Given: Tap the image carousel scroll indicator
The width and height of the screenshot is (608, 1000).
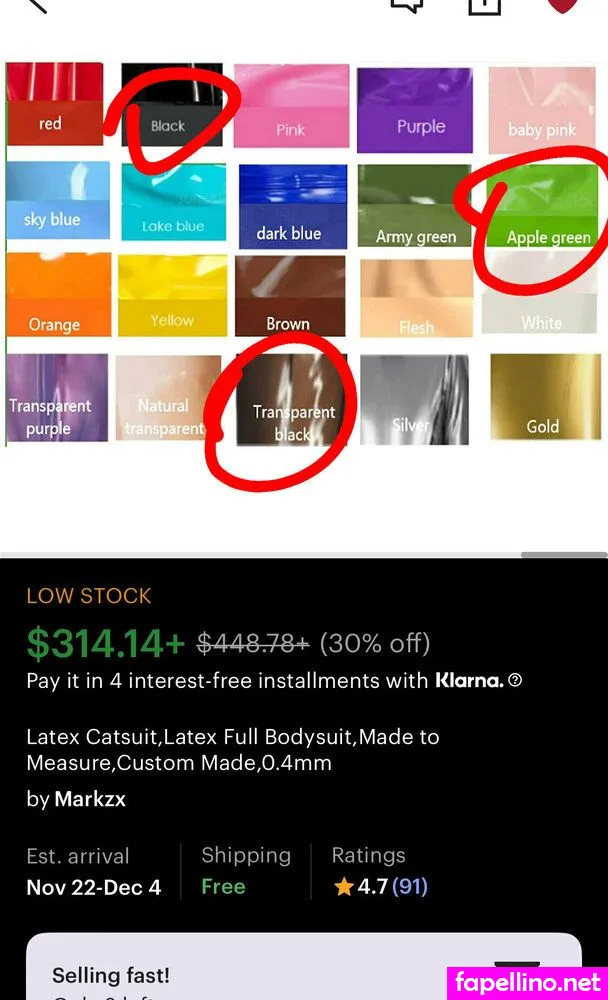Looking at the screenshot, I should point(564,555).
